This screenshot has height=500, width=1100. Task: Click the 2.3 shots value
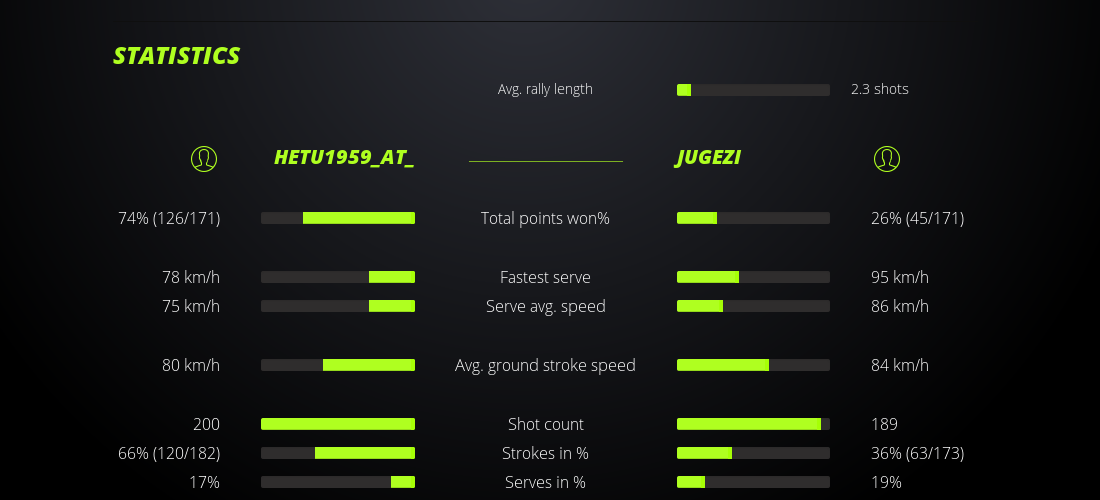click(x=879, y=89)
